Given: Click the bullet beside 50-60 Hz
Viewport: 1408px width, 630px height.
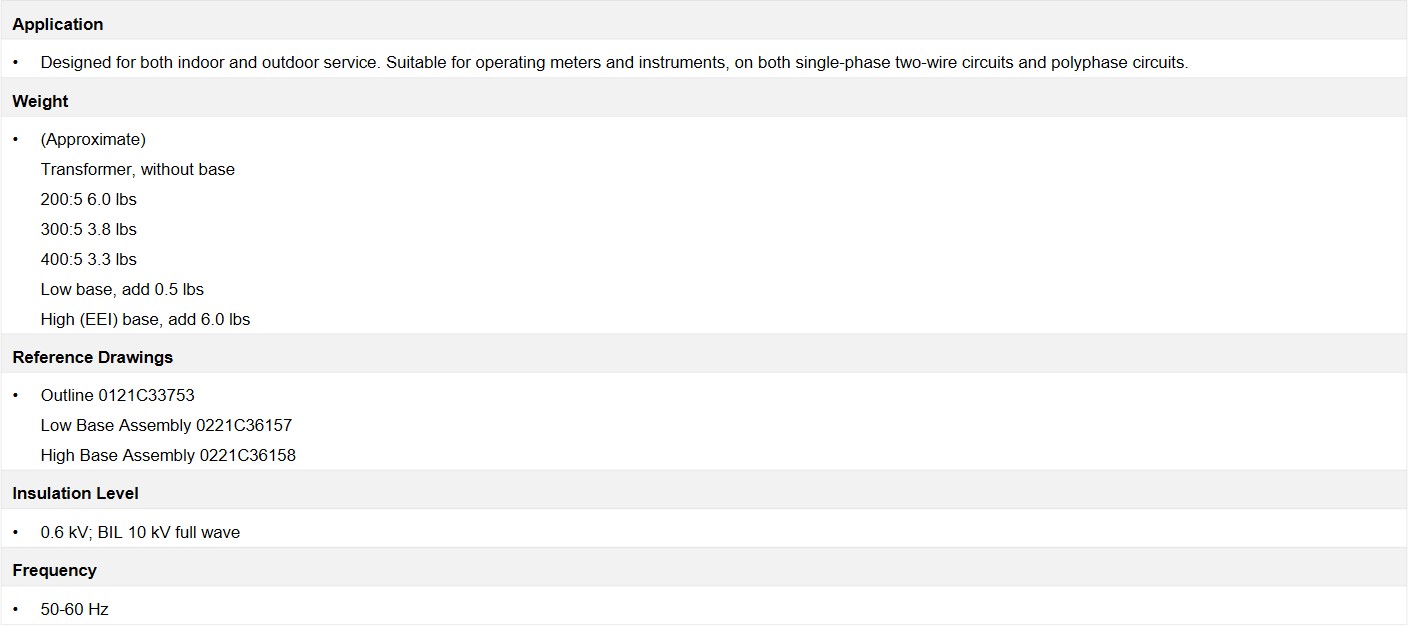Looking at the screenshot, I should point(16,609).
